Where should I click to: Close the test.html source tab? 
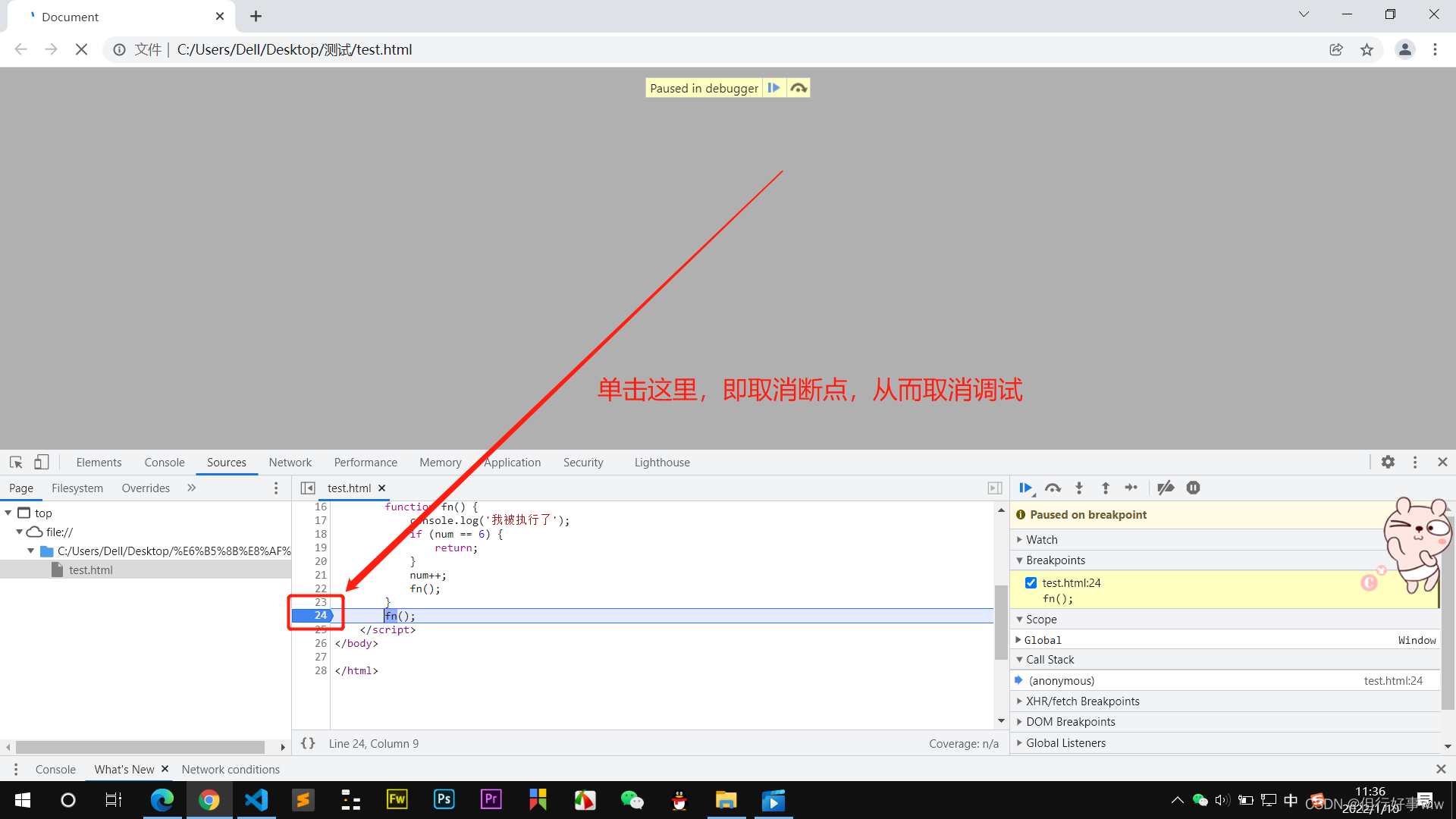pyautogui.click(x=382, y=488)
